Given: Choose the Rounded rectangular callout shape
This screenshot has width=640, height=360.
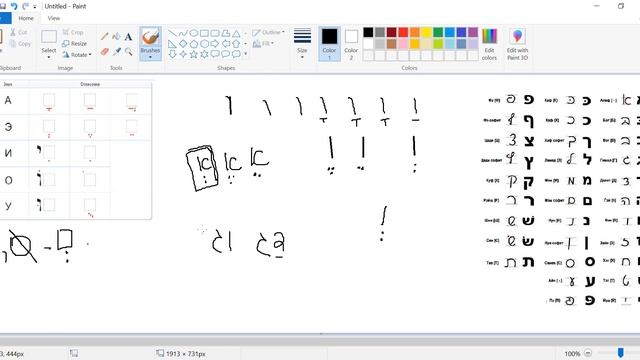Looking at the screenshot, I should [x=215, y=54].
